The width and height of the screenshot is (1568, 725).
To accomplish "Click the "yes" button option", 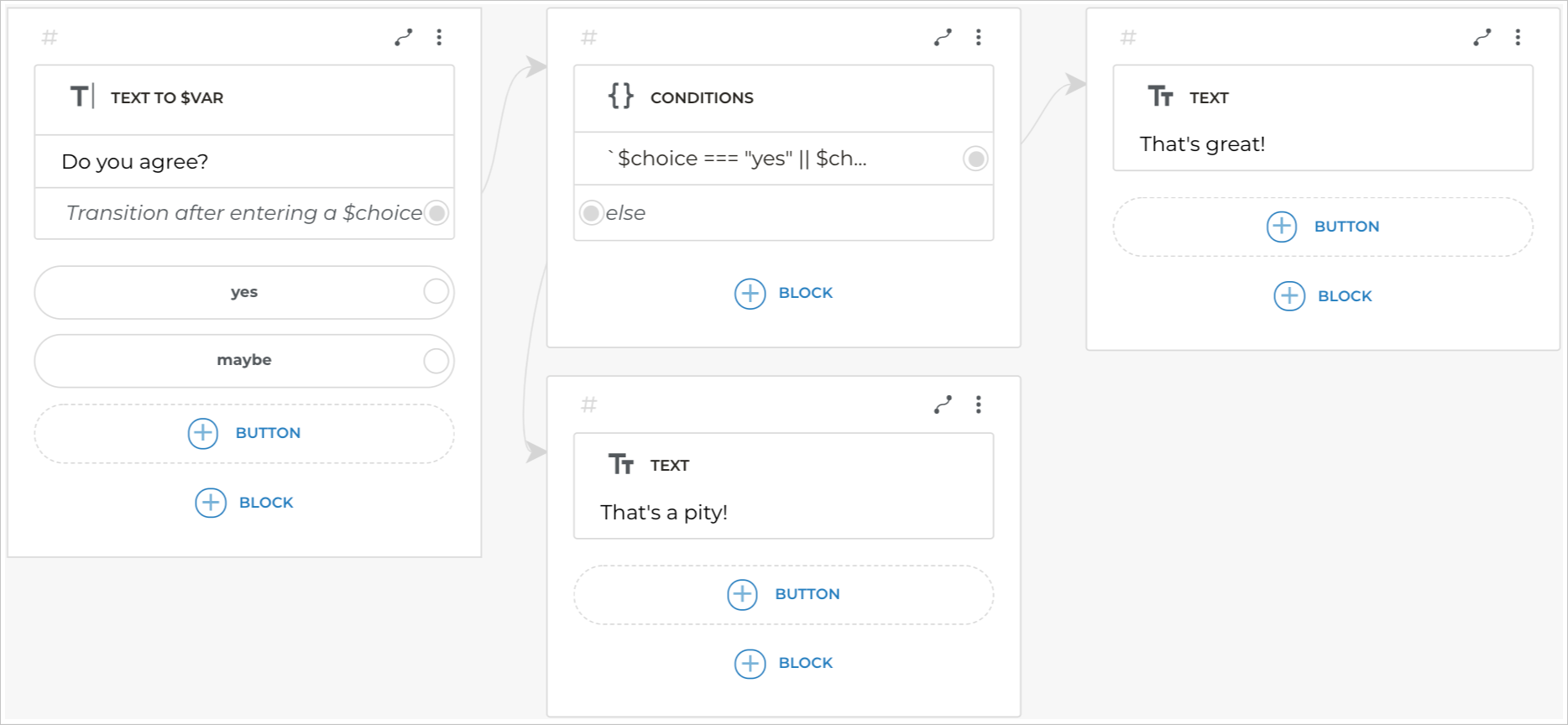I will tap(244, 292).
